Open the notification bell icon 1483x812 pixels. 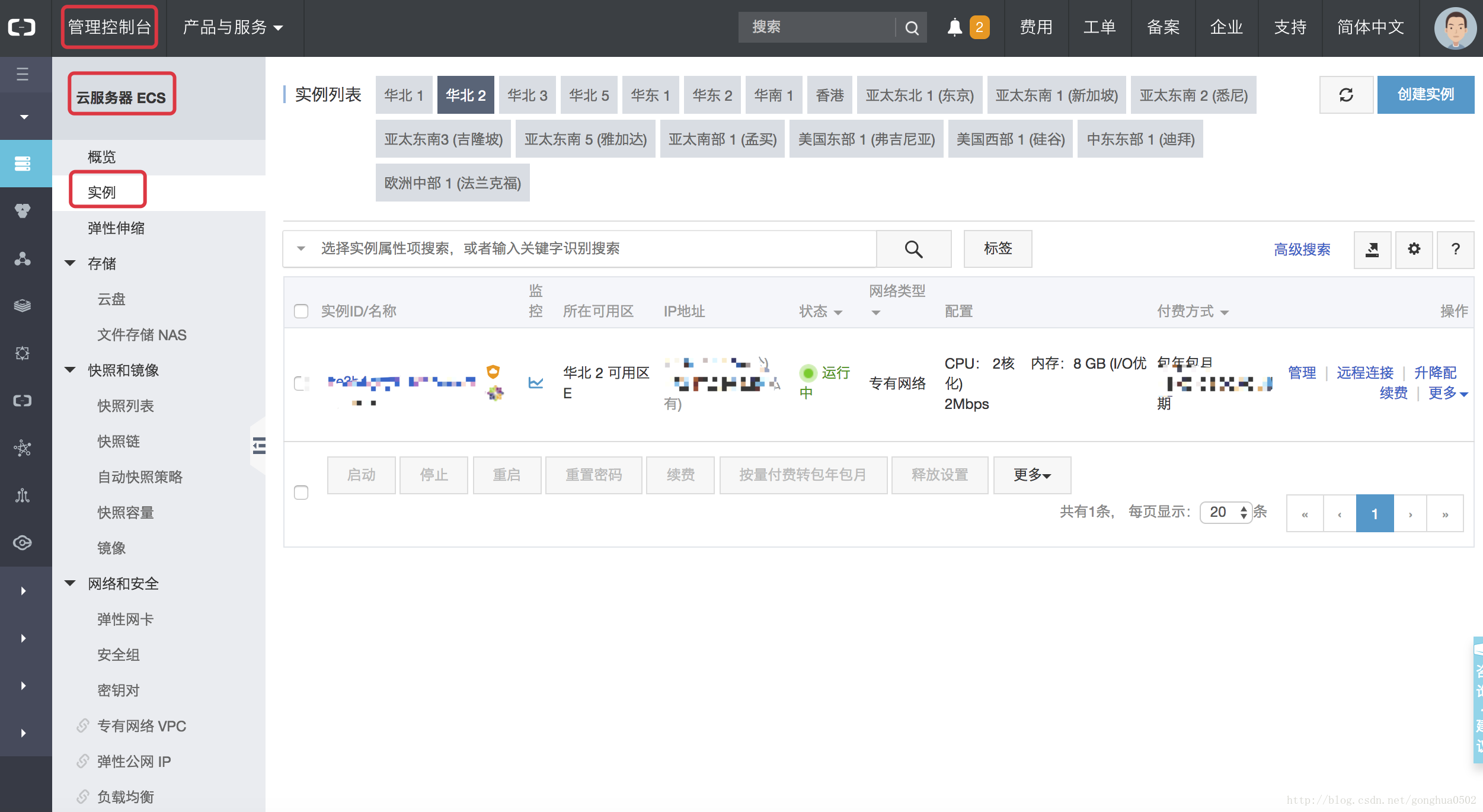click(x=954, y=27)
